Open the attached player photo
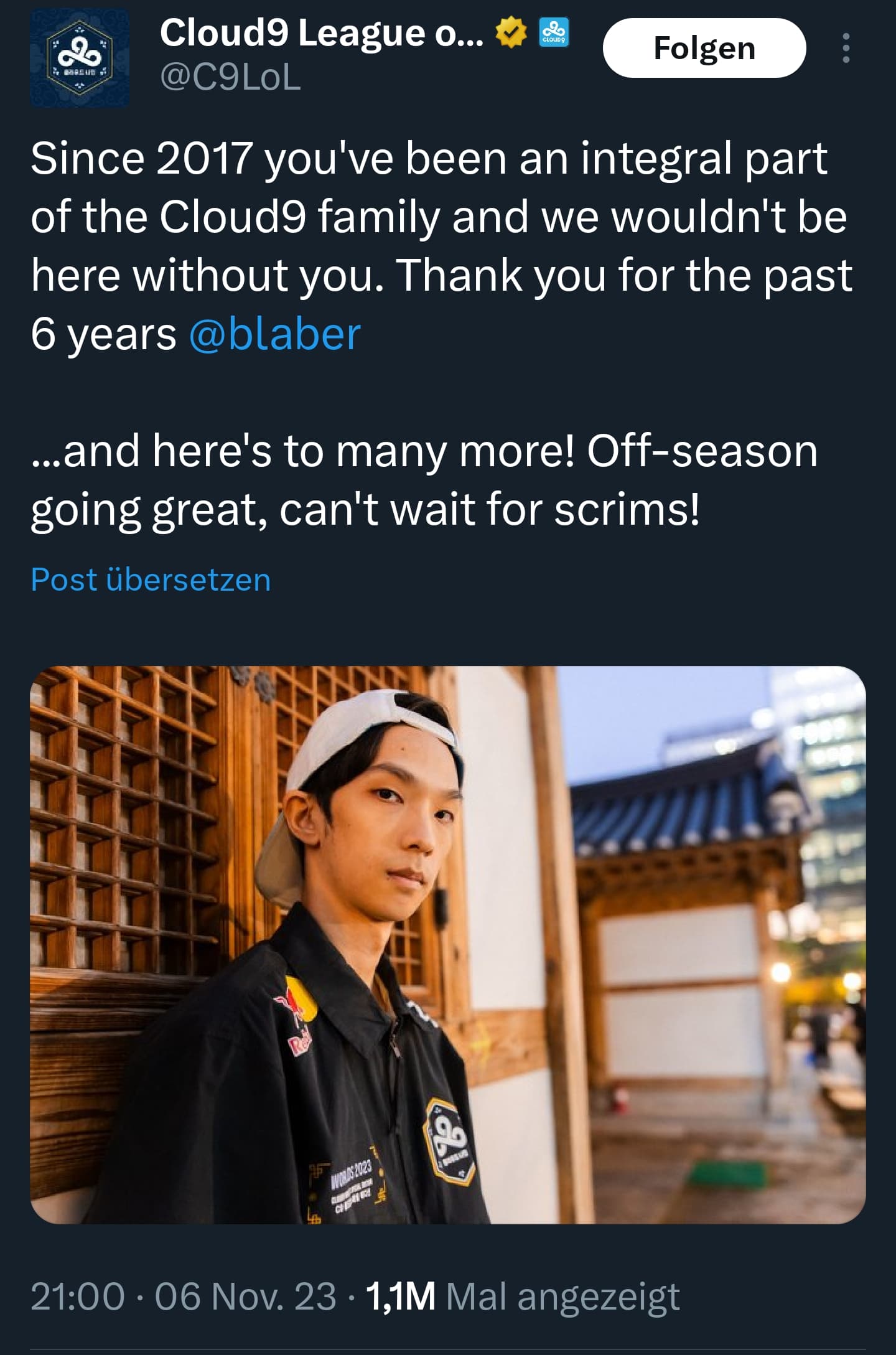The width and height of the screenshot is (896, 1355). click(448, 945)
